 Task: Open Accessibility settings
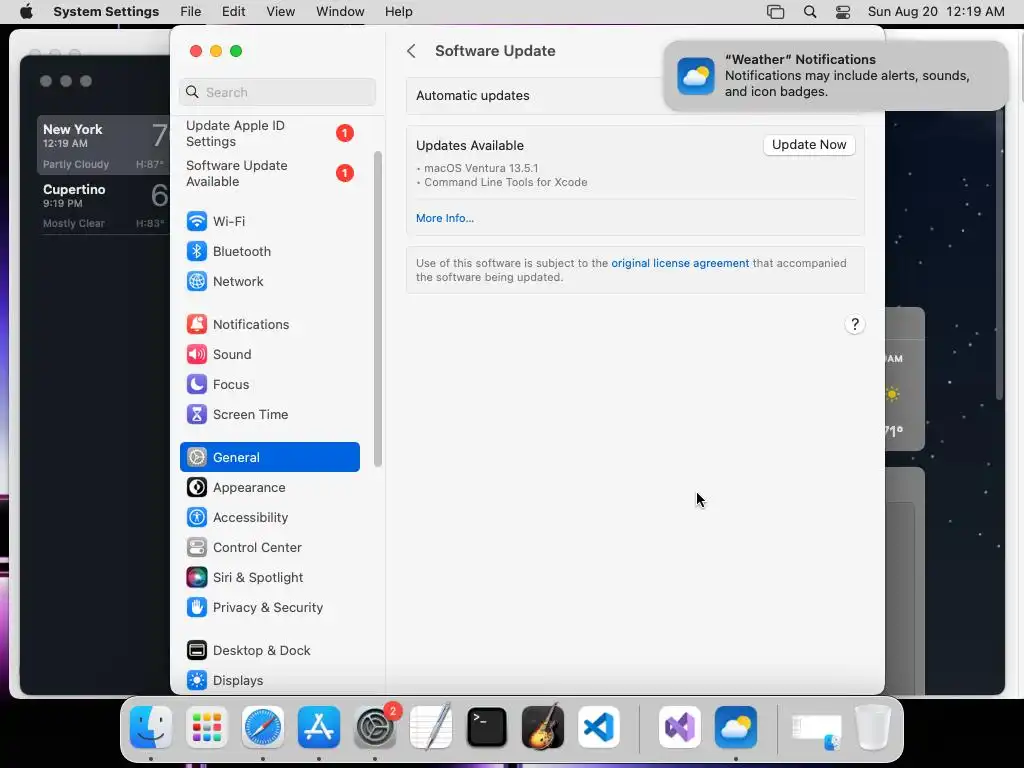270,518
